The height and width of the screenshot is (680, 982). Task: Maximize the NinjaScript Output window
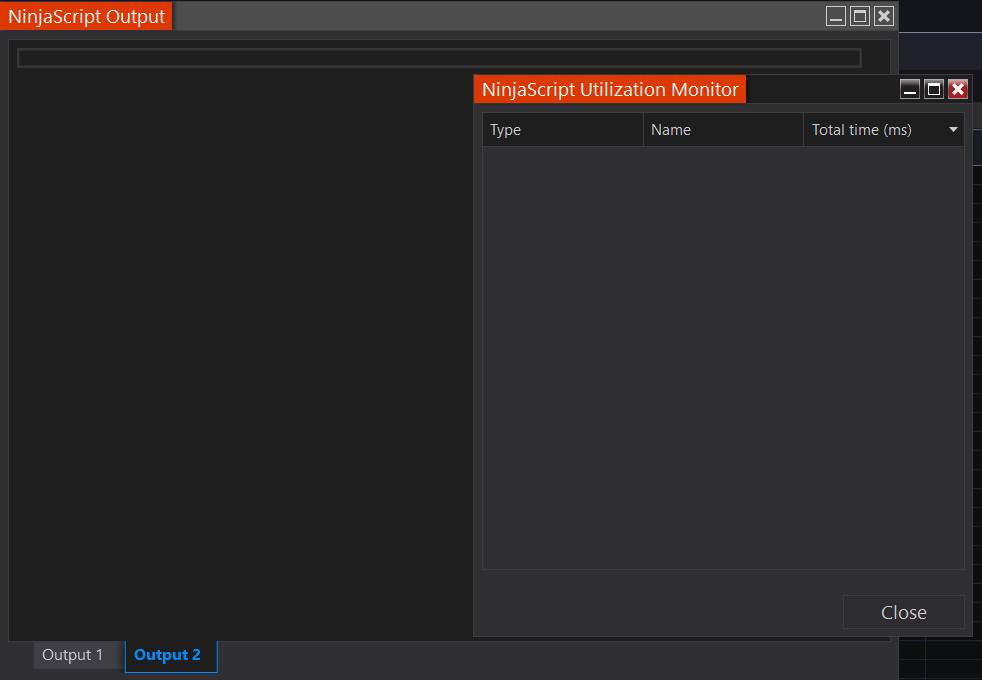click(860, 16)
